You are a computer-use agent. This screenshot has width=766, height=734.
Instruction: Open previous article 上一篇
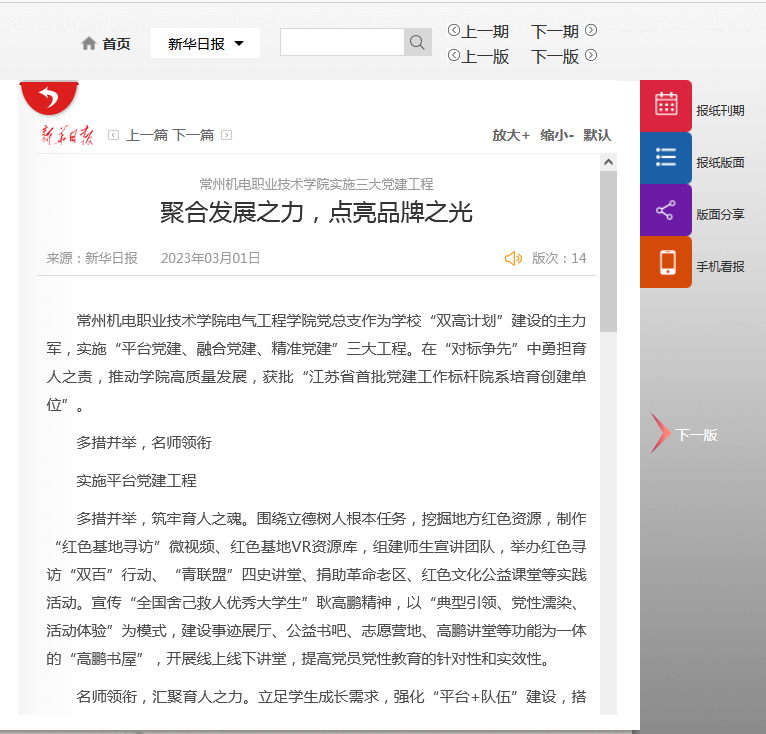coord(145,135)
